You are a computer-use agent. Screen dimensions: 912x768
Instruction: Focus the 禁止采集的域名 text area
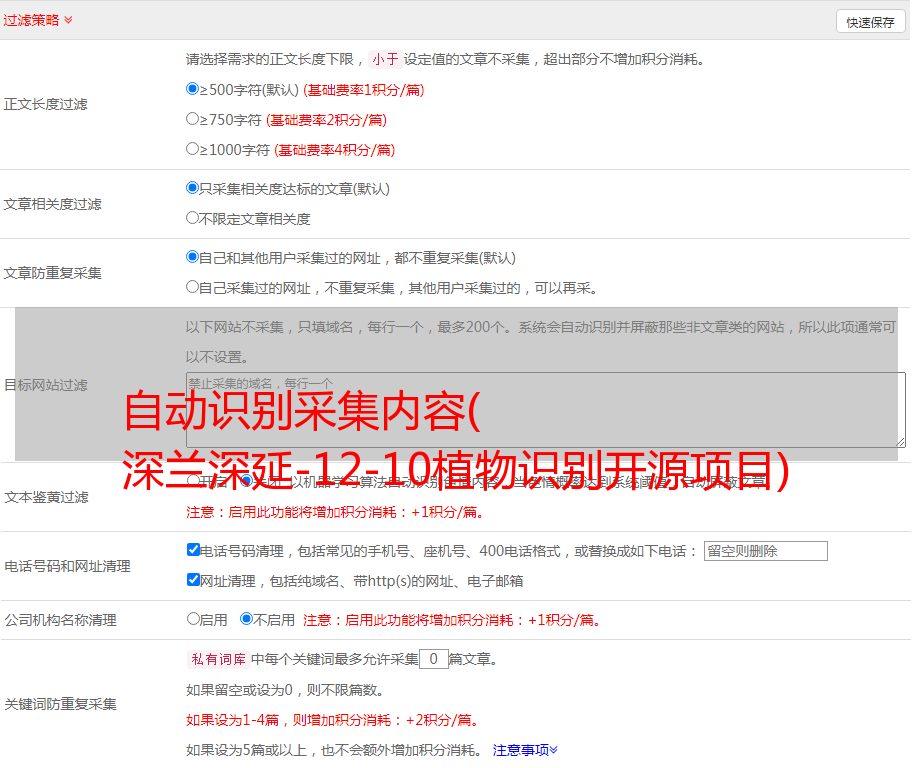(x=545, y=409)
